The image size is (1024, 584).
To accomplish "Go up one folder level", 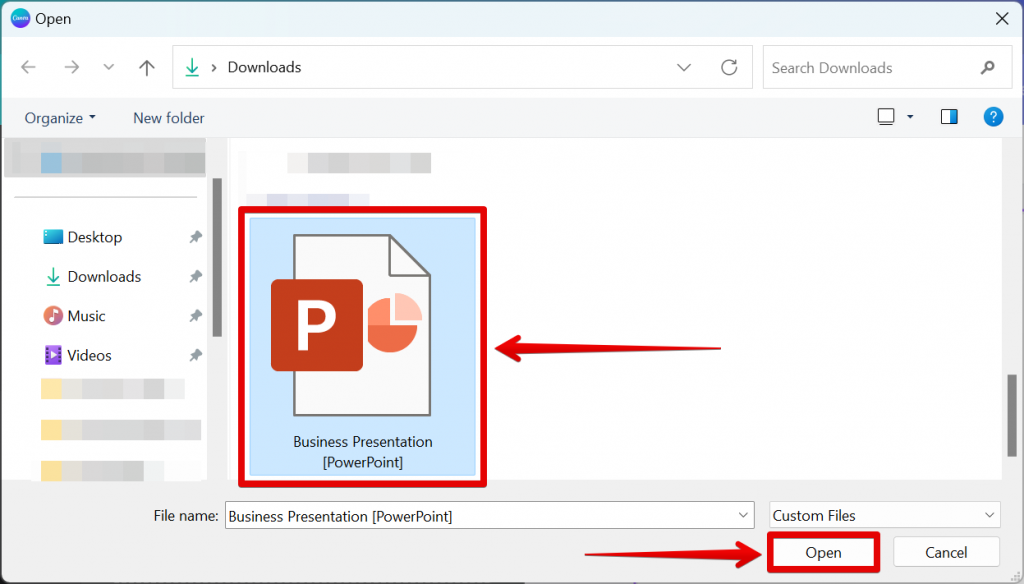I will pyautogui.click(x=147, y=68).
